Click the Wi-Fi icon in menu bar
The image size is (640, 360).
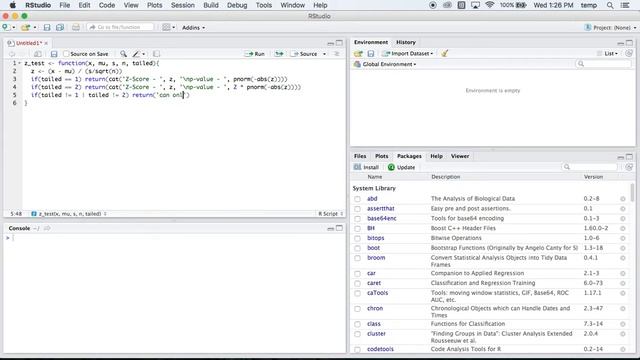pyautogui.click(x=489, y=5)
